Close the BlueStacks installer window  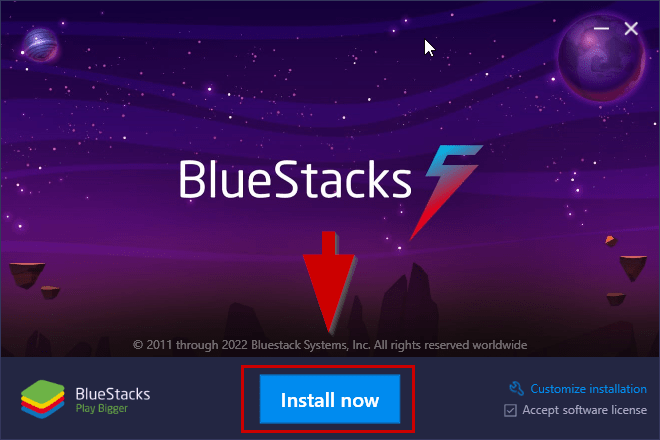(631, 29)
